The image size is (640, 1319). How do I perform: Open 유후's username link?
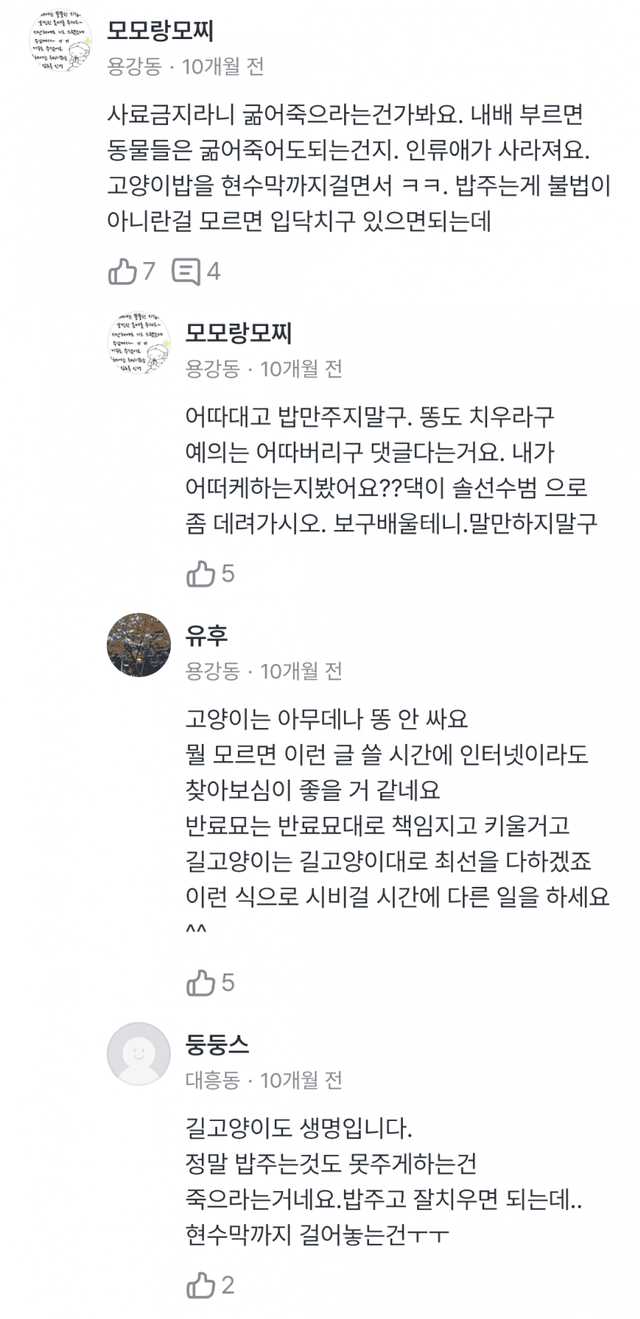pyautogui.click(x=207, y=634)
